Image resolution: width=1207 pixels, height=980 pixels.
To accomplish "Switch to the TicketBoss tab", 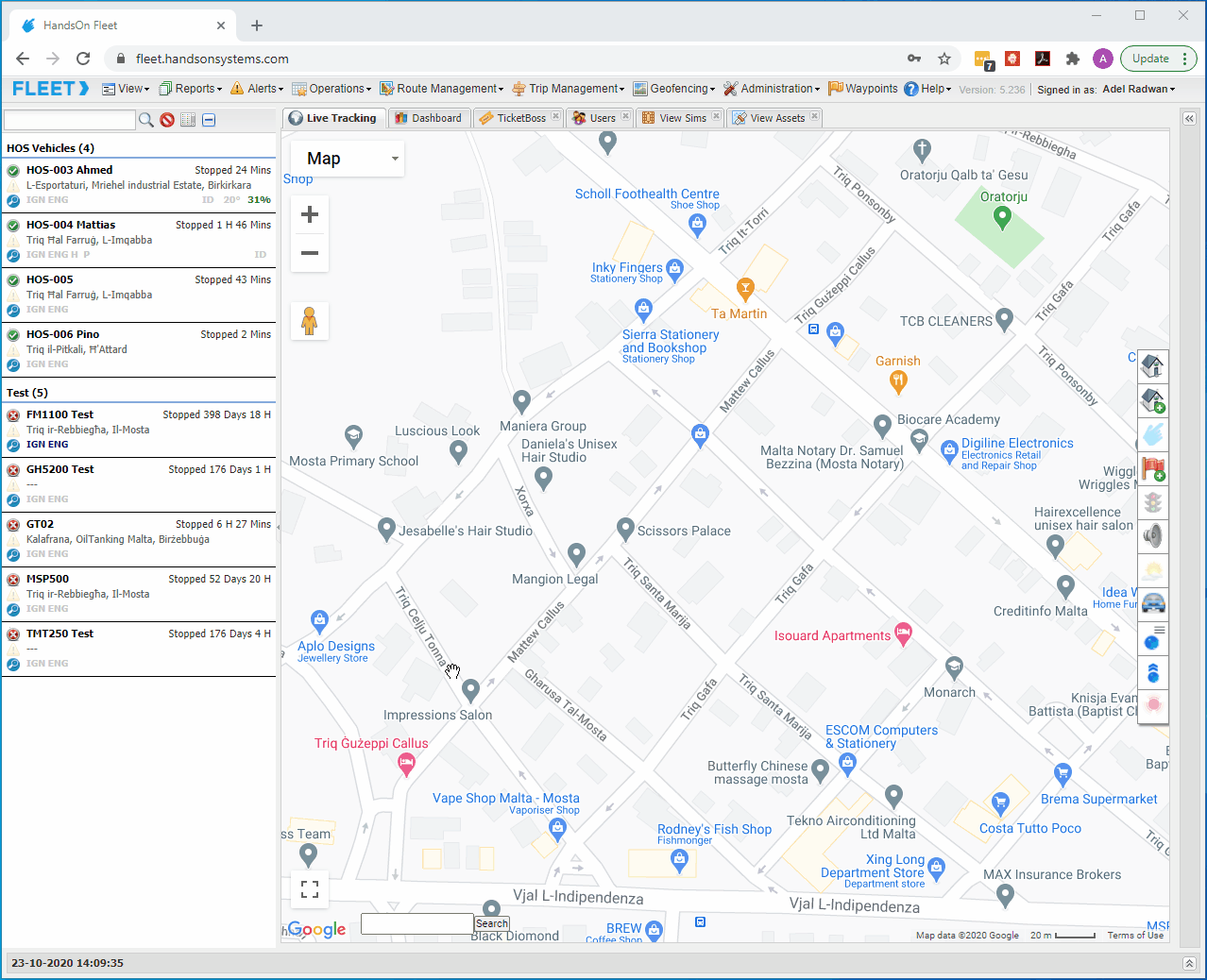I will [x=513, y=118].
